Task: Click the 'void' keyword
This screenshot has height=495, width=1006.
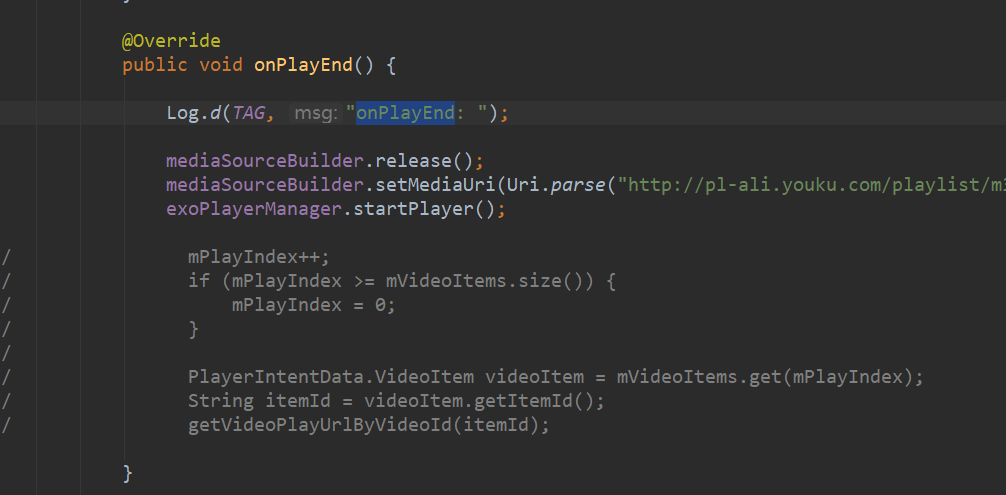Action: pyautogui.click(x=221, y=65)
